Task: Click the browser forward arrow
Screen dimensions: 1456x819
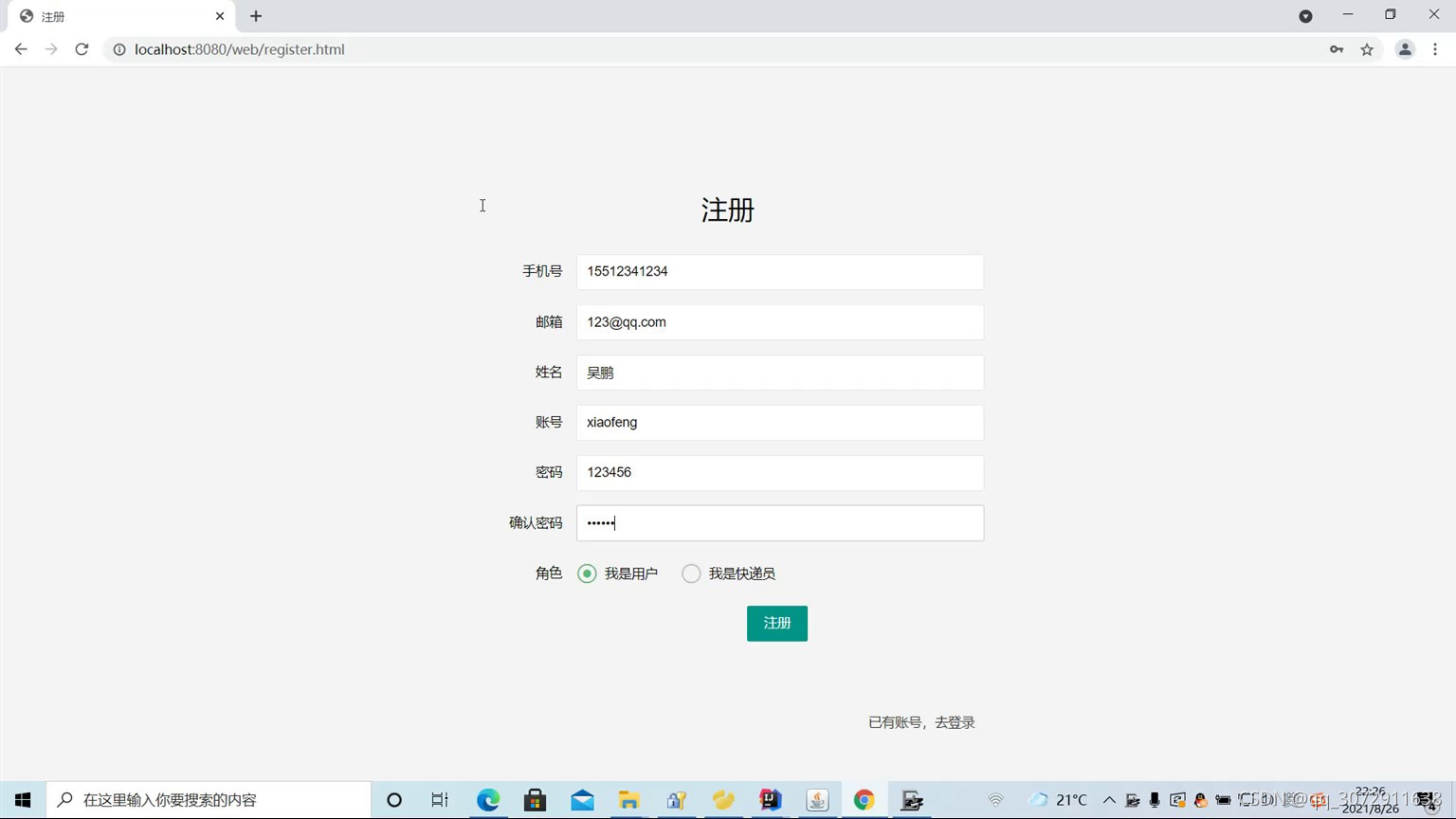Action: (x=51, y=49)
